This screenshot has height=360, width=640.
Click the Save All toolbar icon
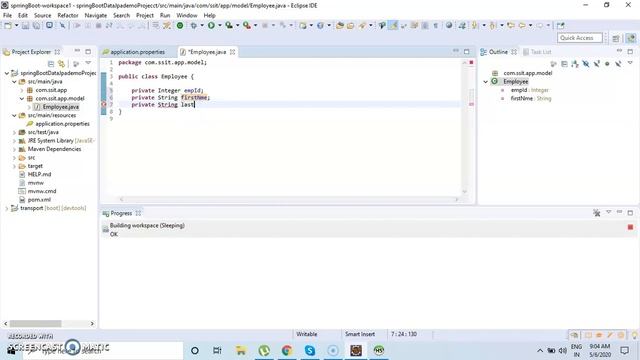coord(36,25)
